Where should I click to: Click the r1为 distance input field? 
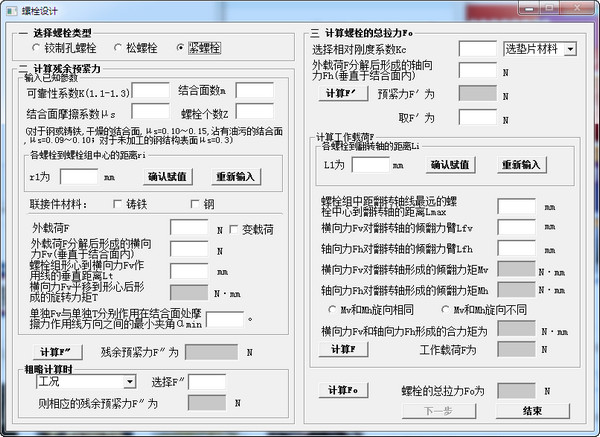[x=79, y=177]
